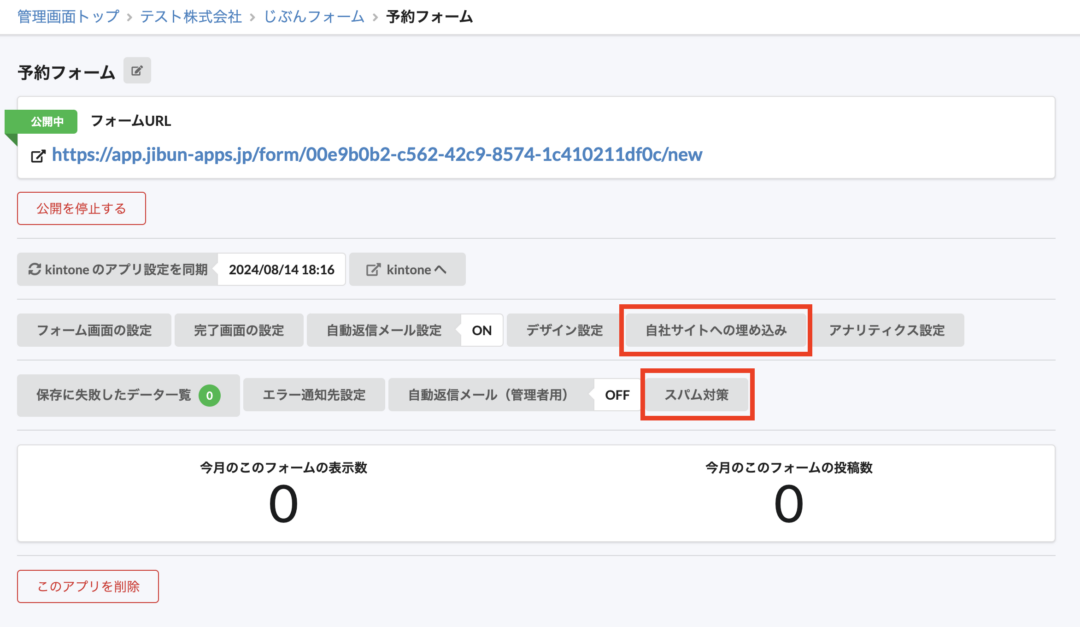Open フォーム画面の設定
The width and height of the screenshot is (1080, 627).
(x=93, y=329)
